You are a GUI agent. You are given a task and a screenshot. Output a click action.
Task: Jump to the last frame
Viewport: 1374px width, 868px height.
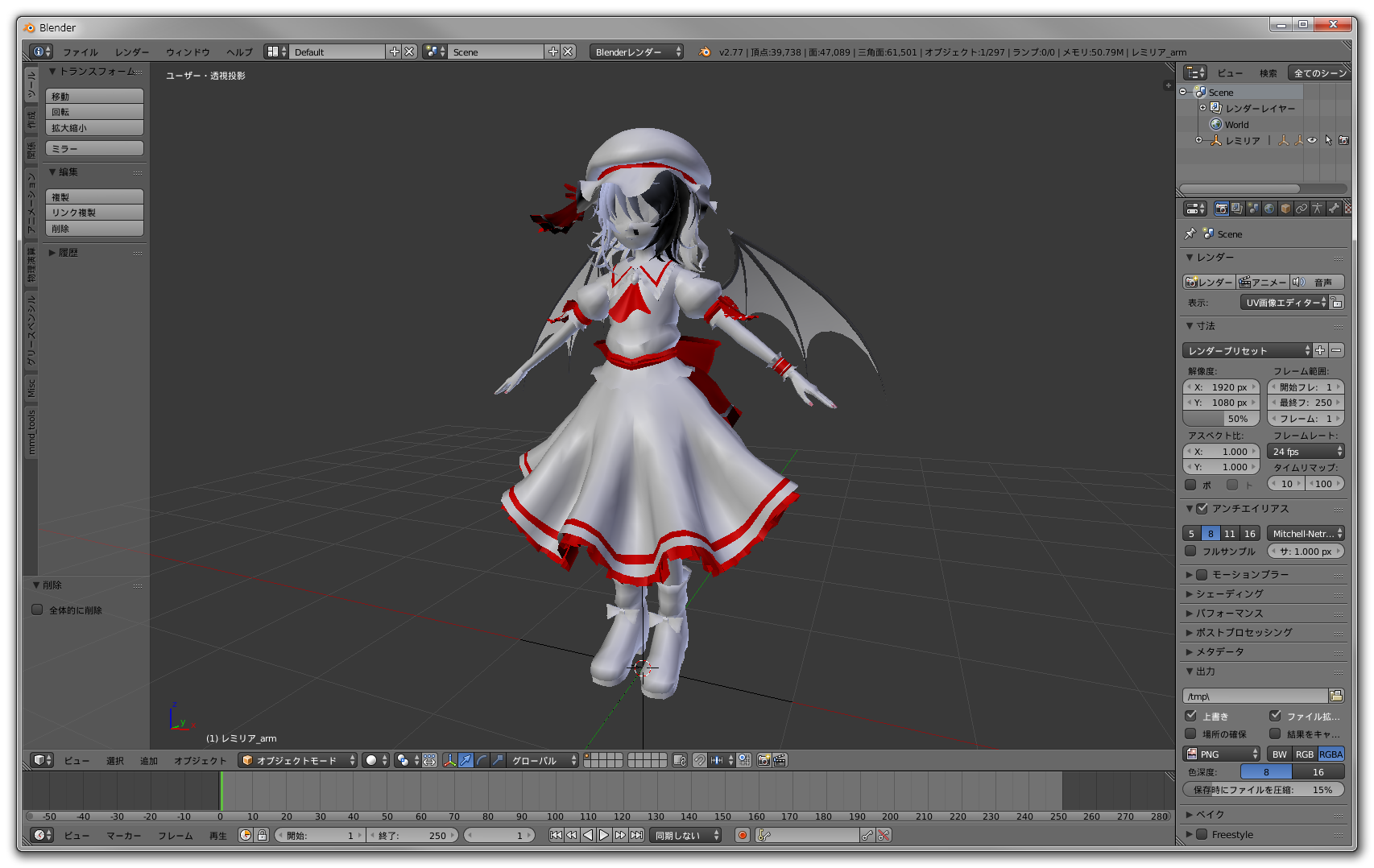click(x=636, y=835)
